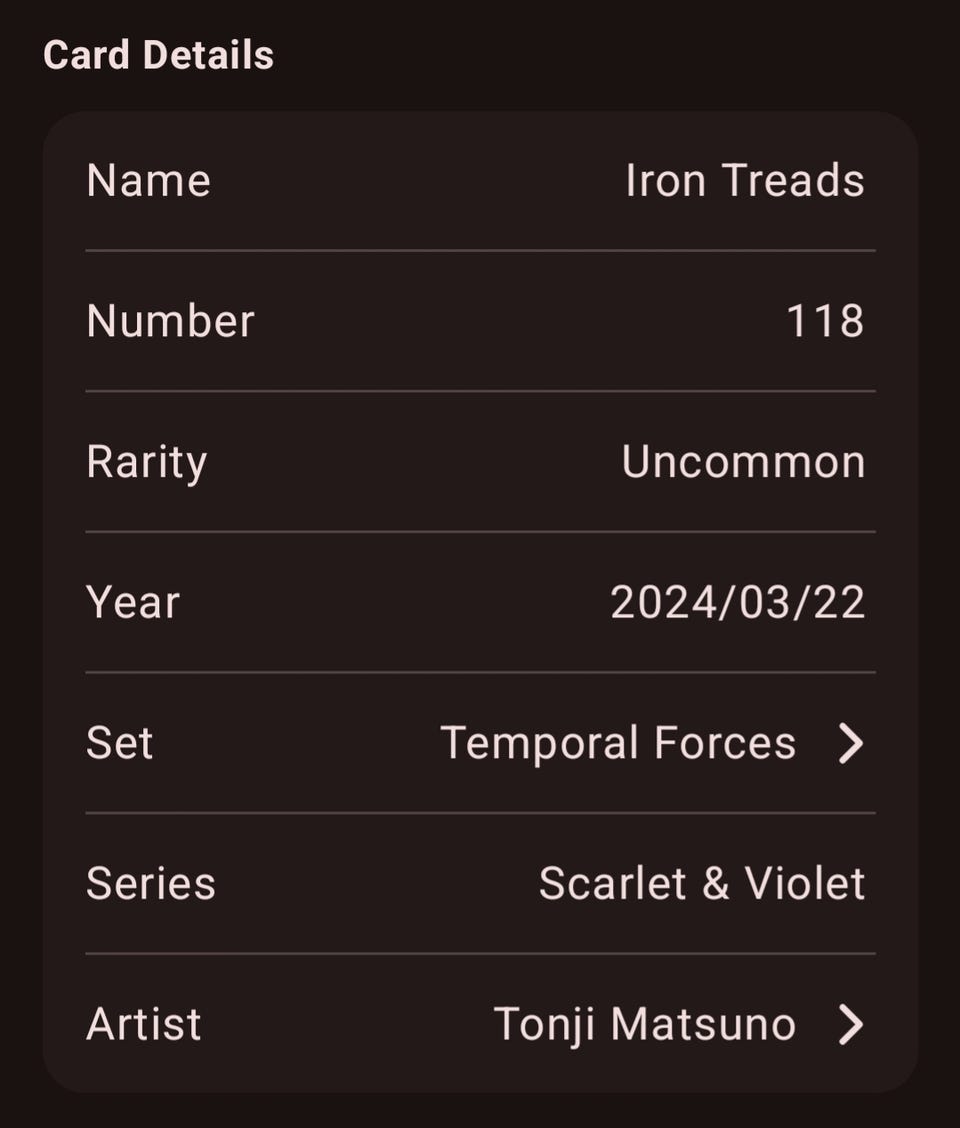
Task: Open the Temporal Forces set link
Action: coord(618,744)
